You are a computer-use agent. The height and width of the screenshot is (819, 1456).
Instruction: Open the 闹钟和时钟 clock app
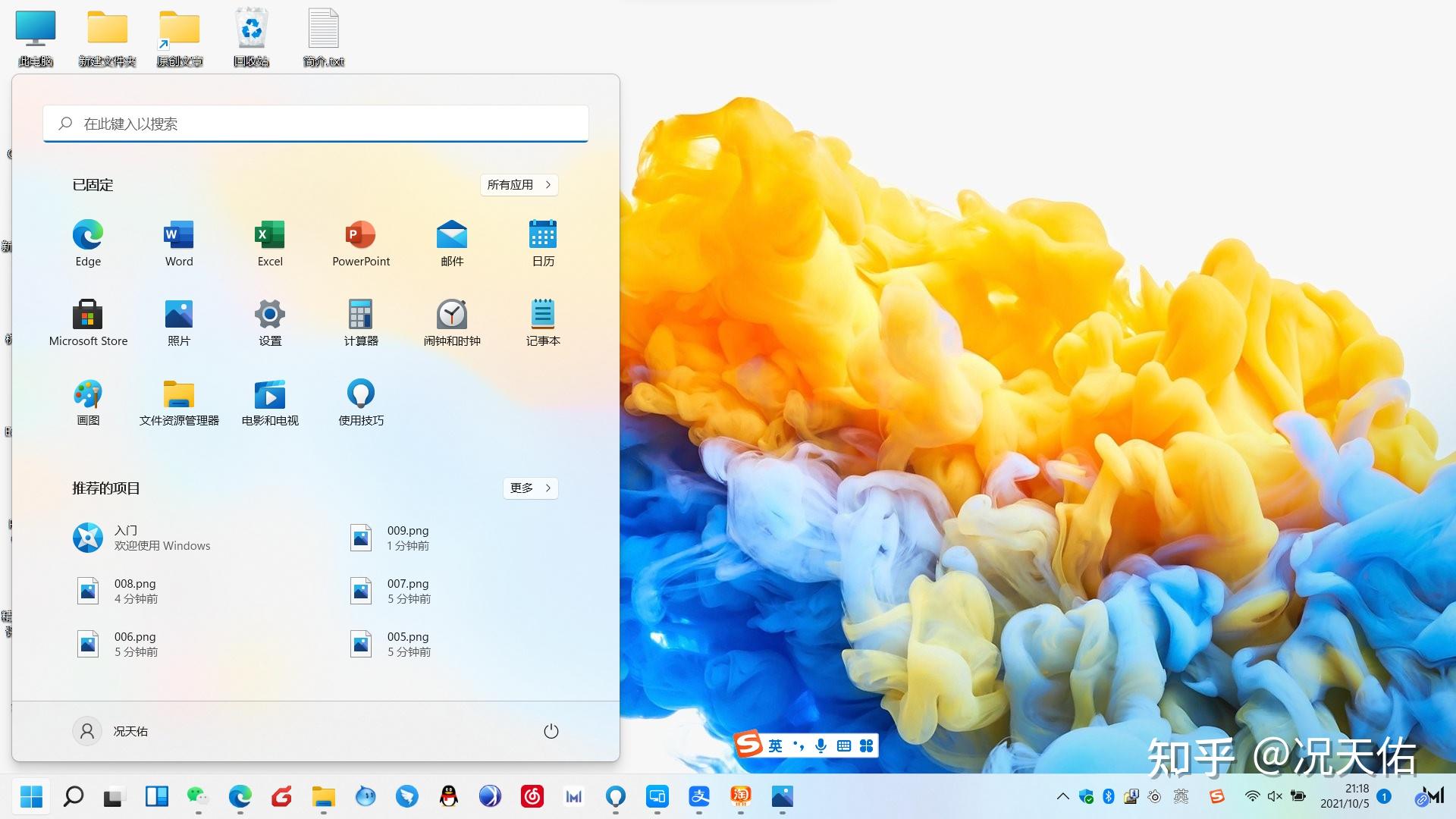pos(452,323)
